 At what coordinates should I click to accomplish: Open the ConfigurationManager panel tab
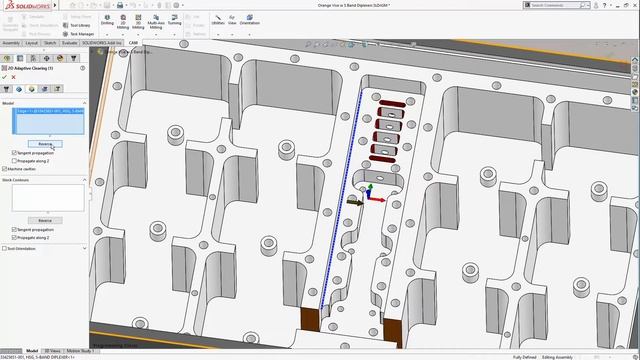[x=33, y=58]
